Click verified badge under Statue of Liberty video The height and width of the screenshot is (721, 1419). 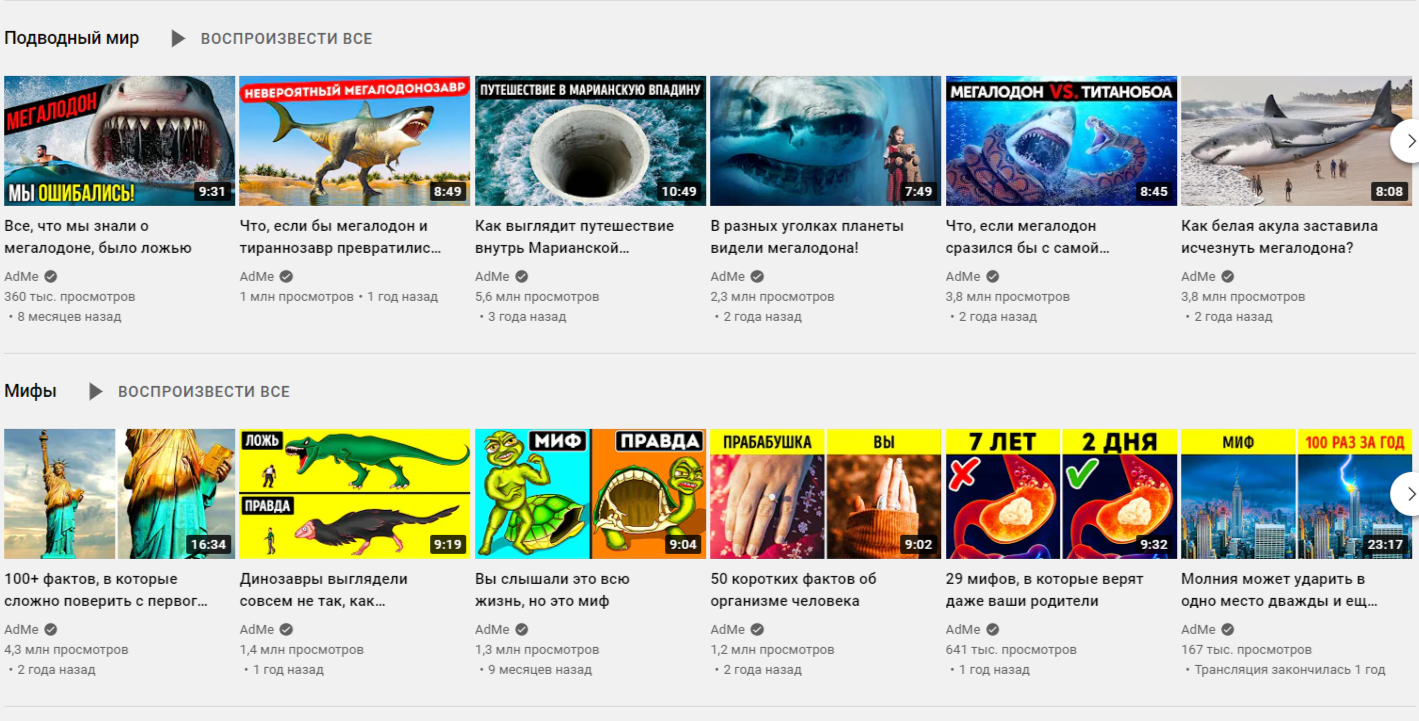[x=51, y=630]
